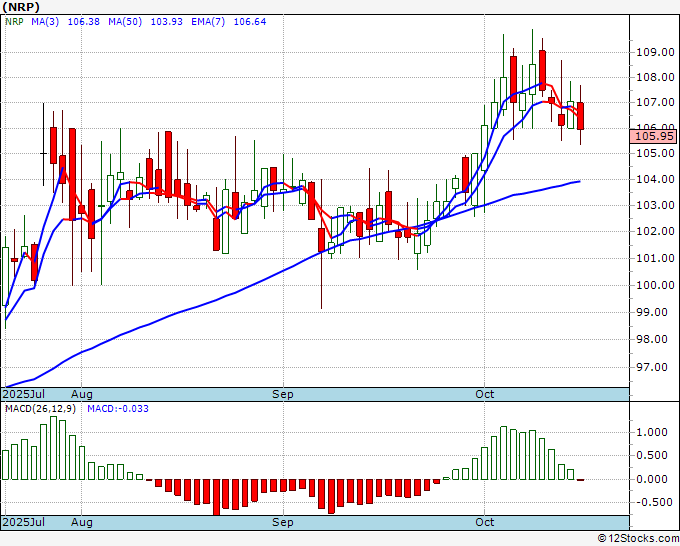Click the 108.00 price axis label
This screenshot has width=680, height=546.
(x=655, y=78)
